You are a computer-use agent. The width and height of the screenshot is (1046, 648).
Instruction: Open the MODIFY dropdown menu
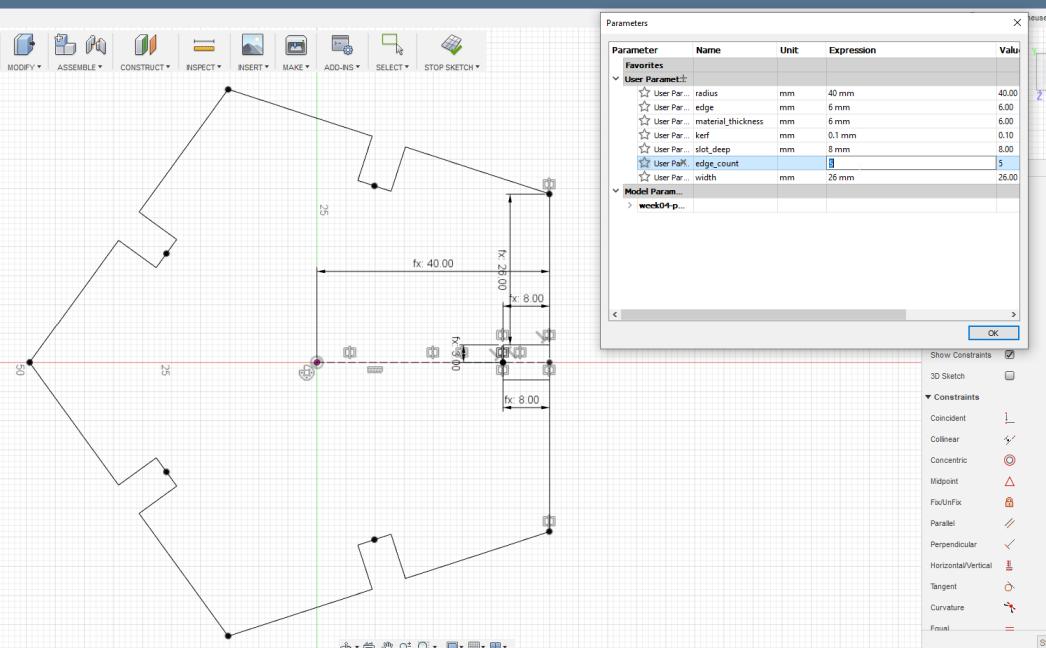(x=24, y=67)
